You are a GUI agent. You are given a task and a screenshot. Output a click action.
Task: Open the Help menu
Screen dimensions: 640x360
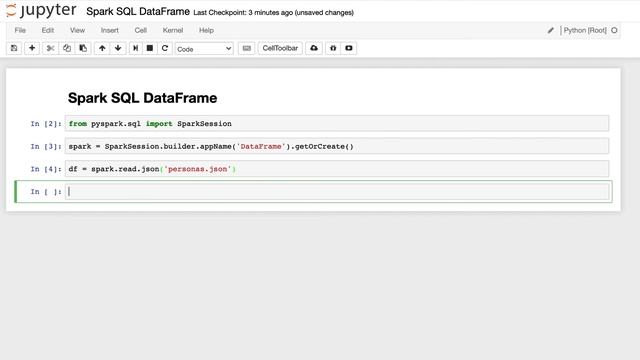click(x=206, y=30)
